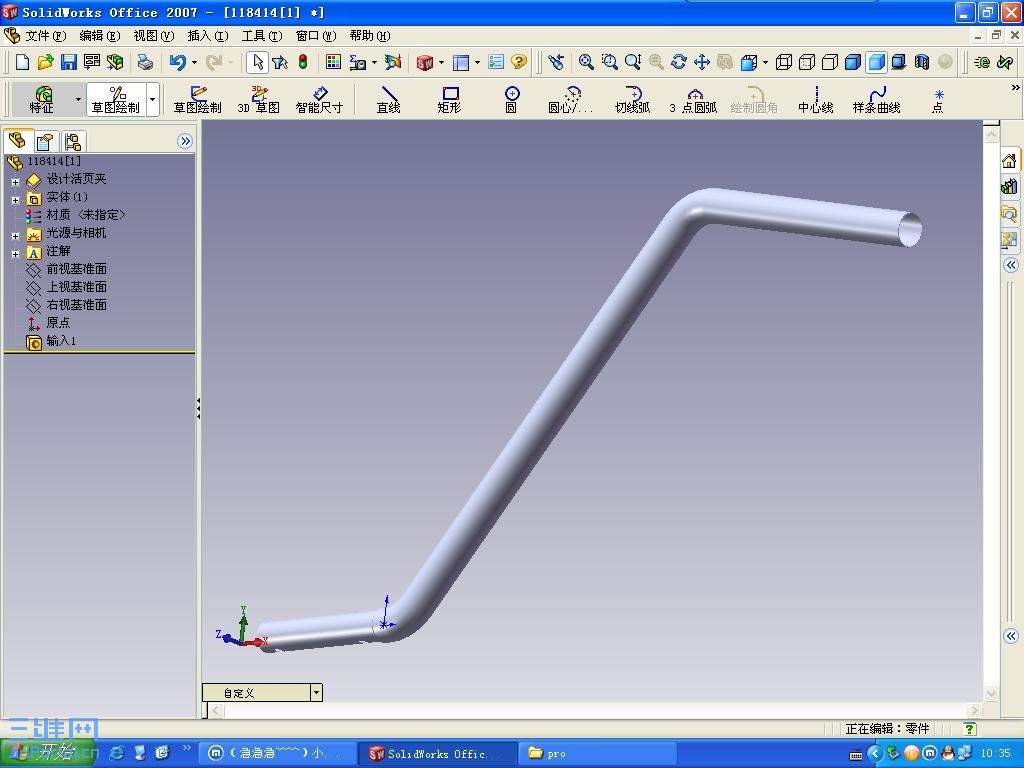Screen dimensions: 1024x768
Task: Select the Centerline (中心线) tool
Action: point(816,99)
